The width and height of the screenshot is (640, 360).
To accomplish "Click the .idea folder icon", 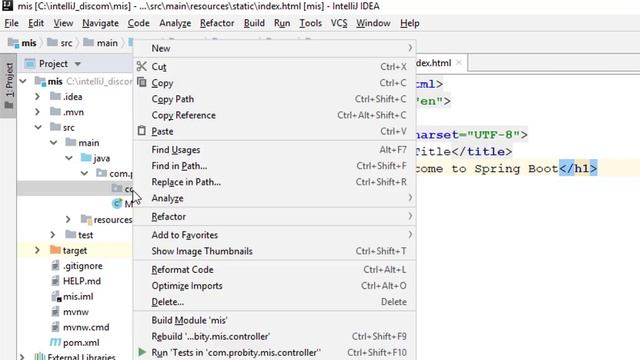I will 55,96.
